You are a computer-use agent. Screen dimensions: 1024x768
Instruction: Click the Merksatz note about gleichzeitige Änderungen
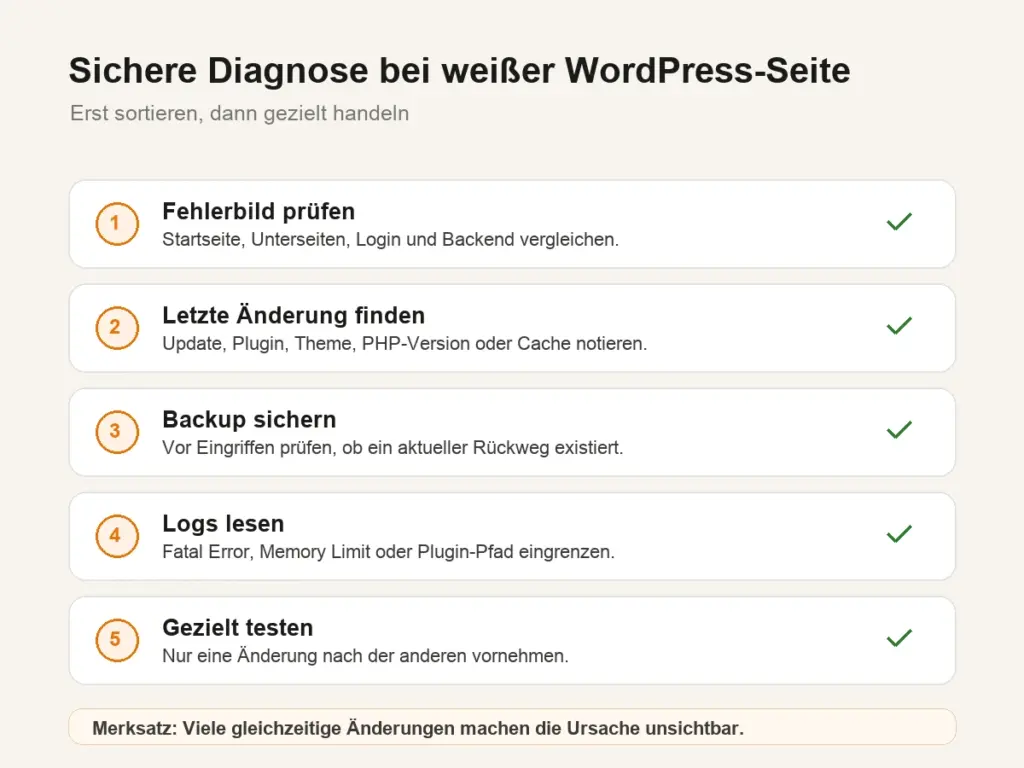click(512, 727)
